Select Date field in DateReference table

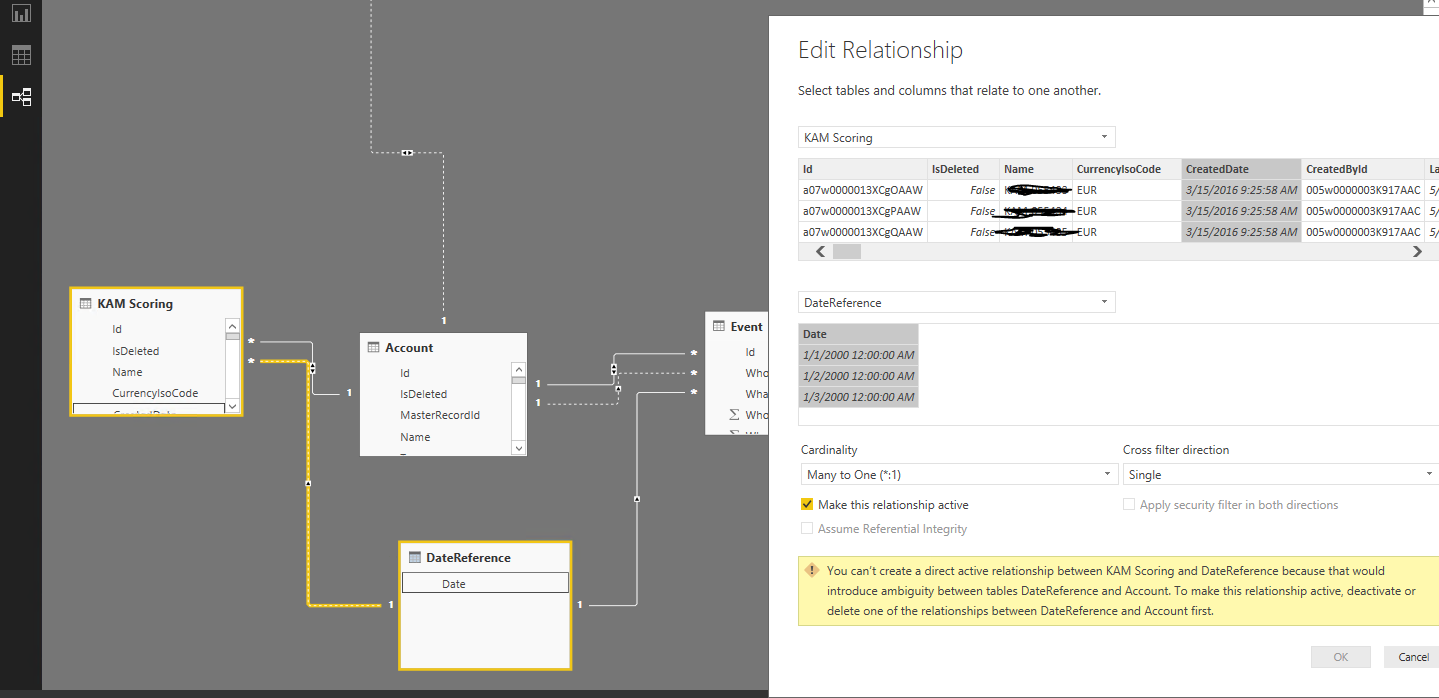(x=485, y=584)
